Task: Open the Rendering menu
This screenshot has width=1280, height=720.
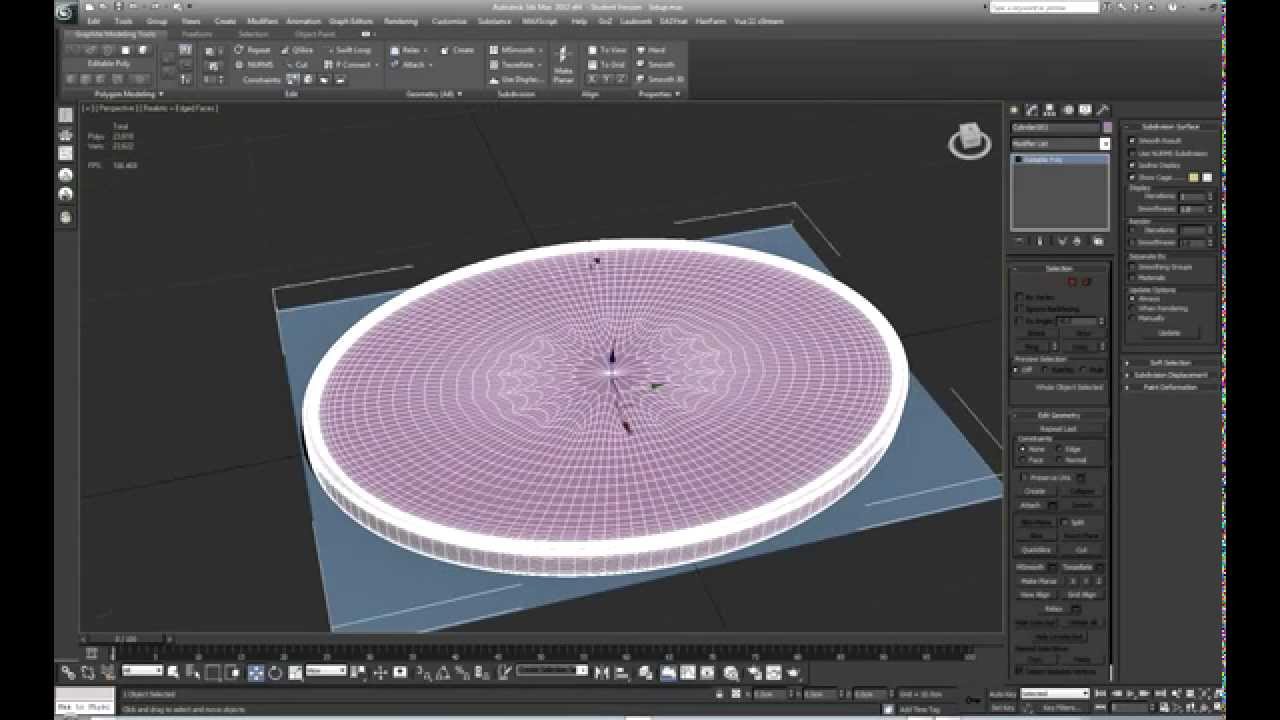Action: coord(401,21)
